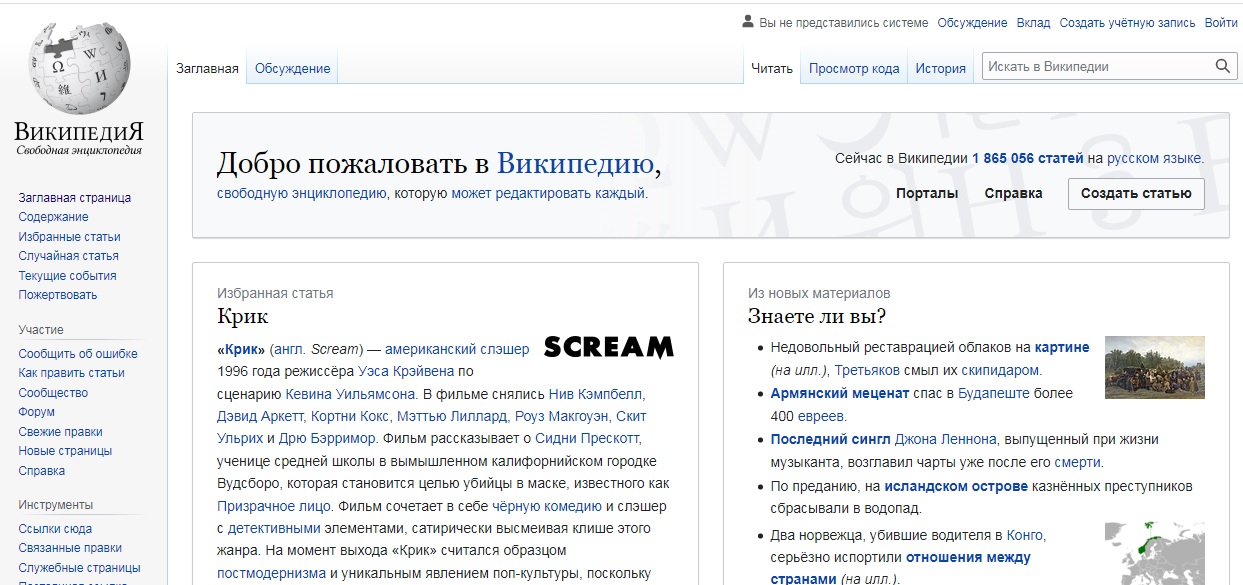The height and width of the screenshot is (585, 1243).
Task: Open the Просмотр кода tab
Action: tap(853, 66)
